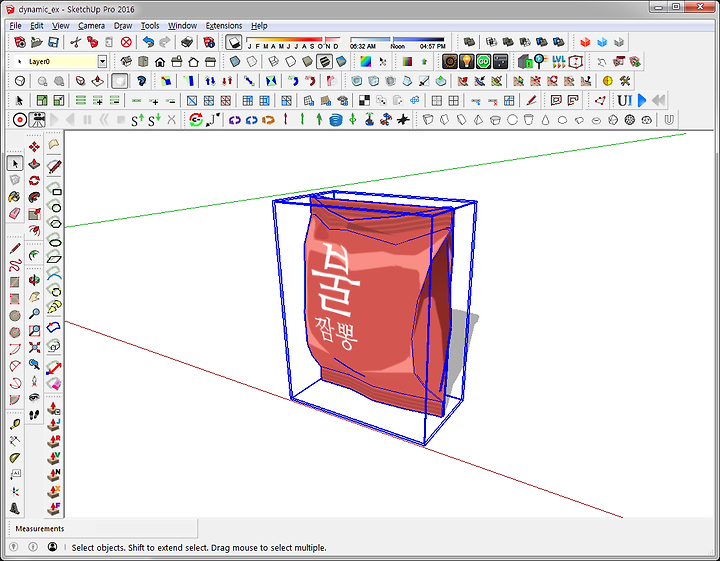The image size is (720, 561).
Task: Click the UI button
Action: (x=625, y=101)
